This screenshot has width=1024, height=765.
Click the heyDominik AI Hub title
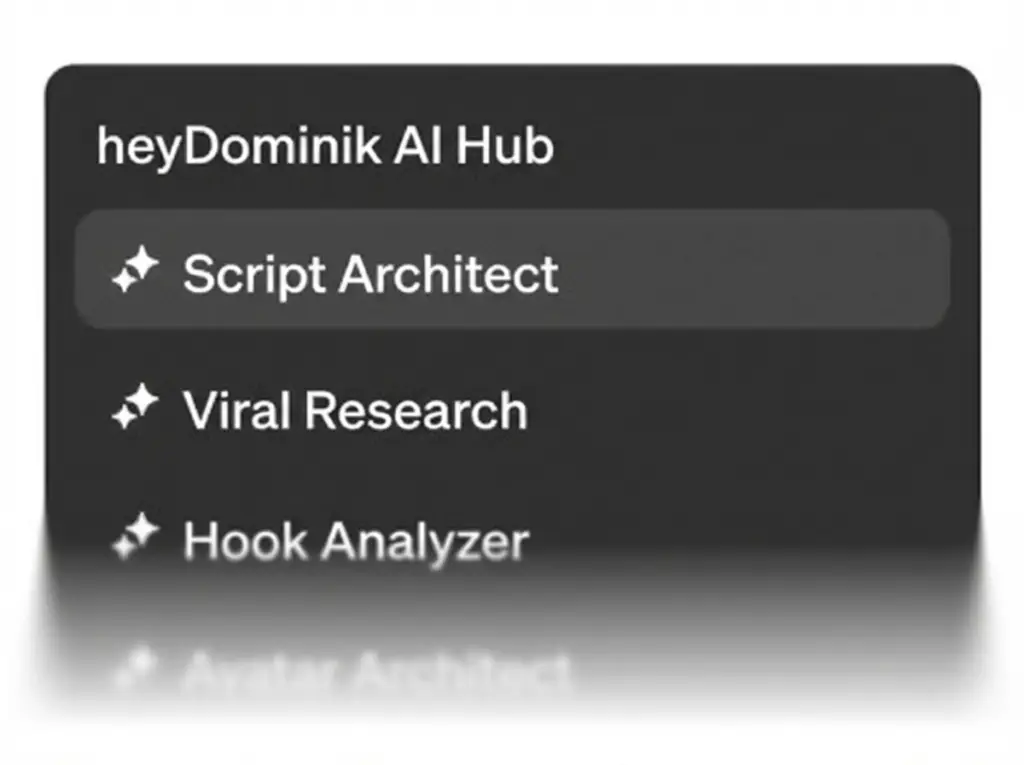point(325,147)
